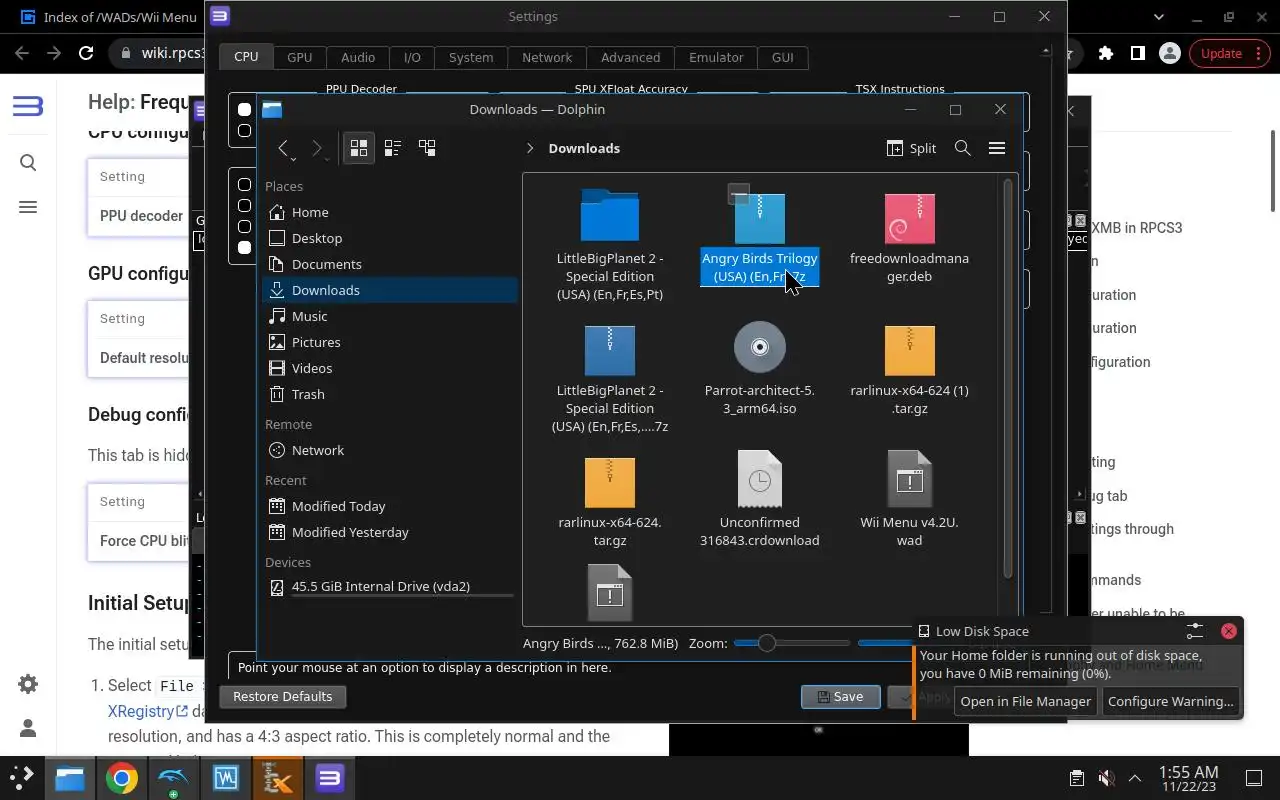This screenshot has height=800, width=1280.
Task: Open the Videos place in Dolphin sidebar
Action: point(390,368)
